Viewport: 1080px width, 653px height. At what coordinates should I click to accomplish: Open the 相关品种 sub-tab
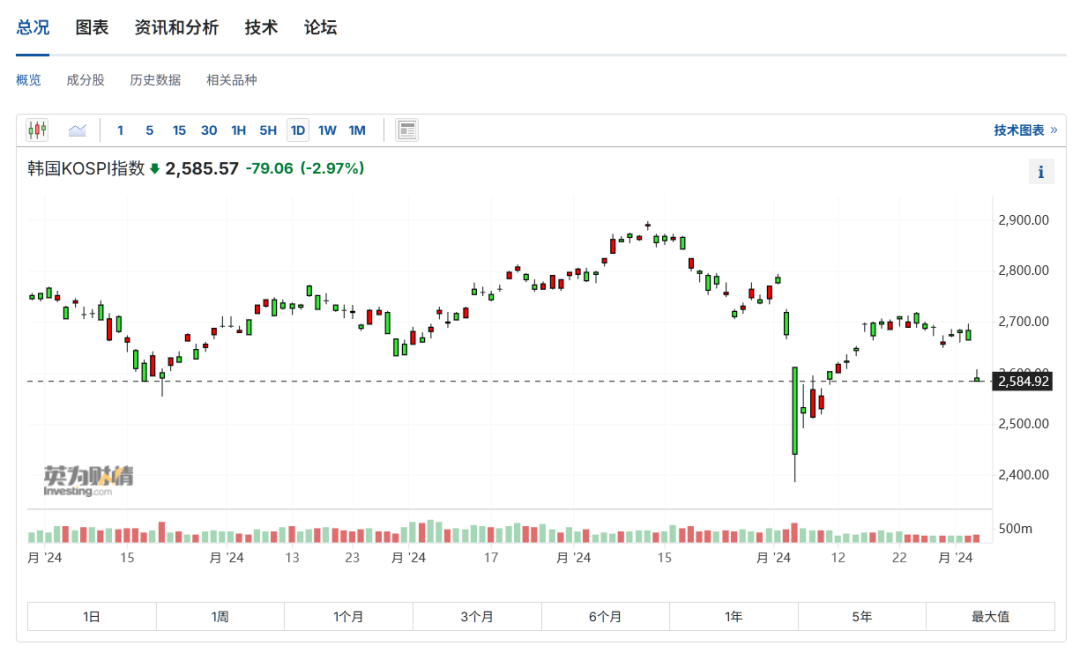tap(231, 80)
